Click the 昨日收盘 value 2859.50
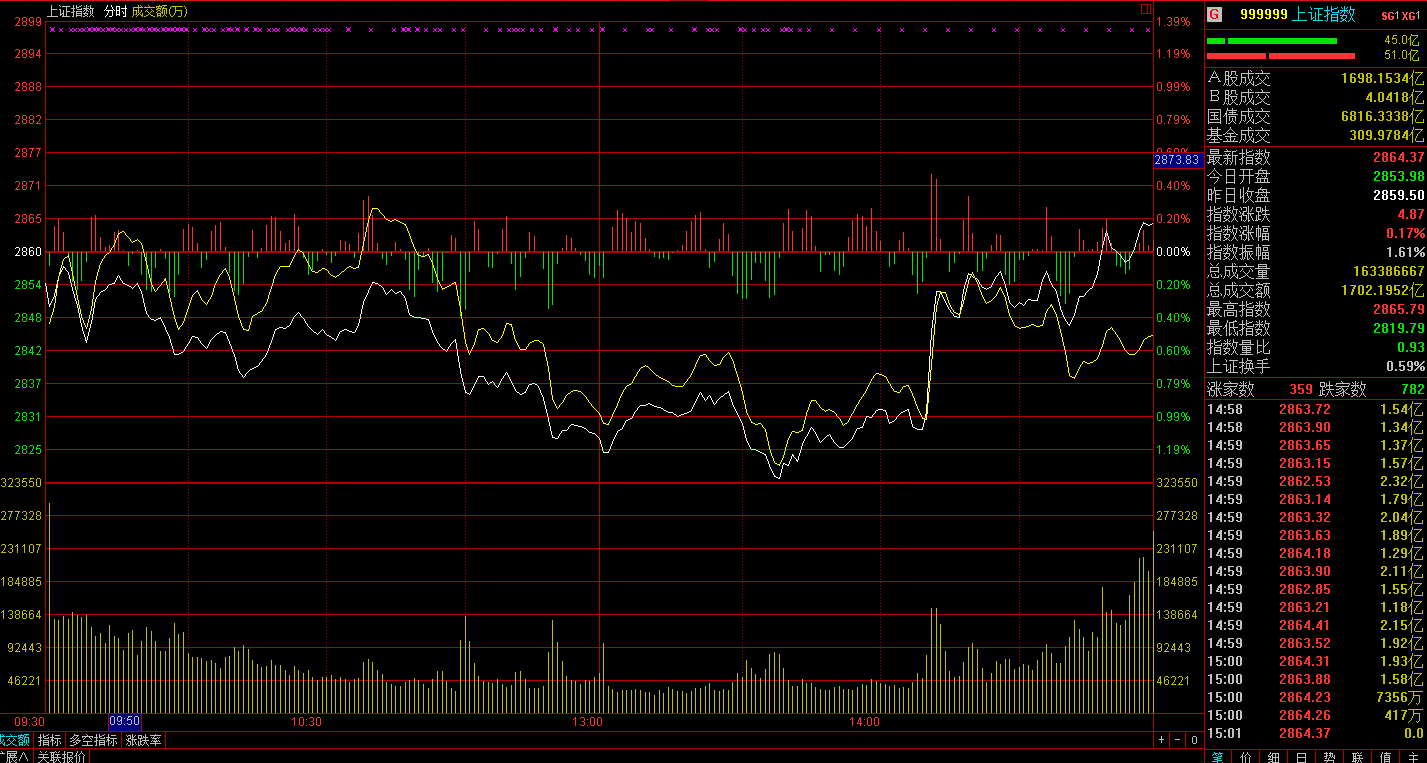This screenshot has height=763, width=1427. click(1398, 195)
